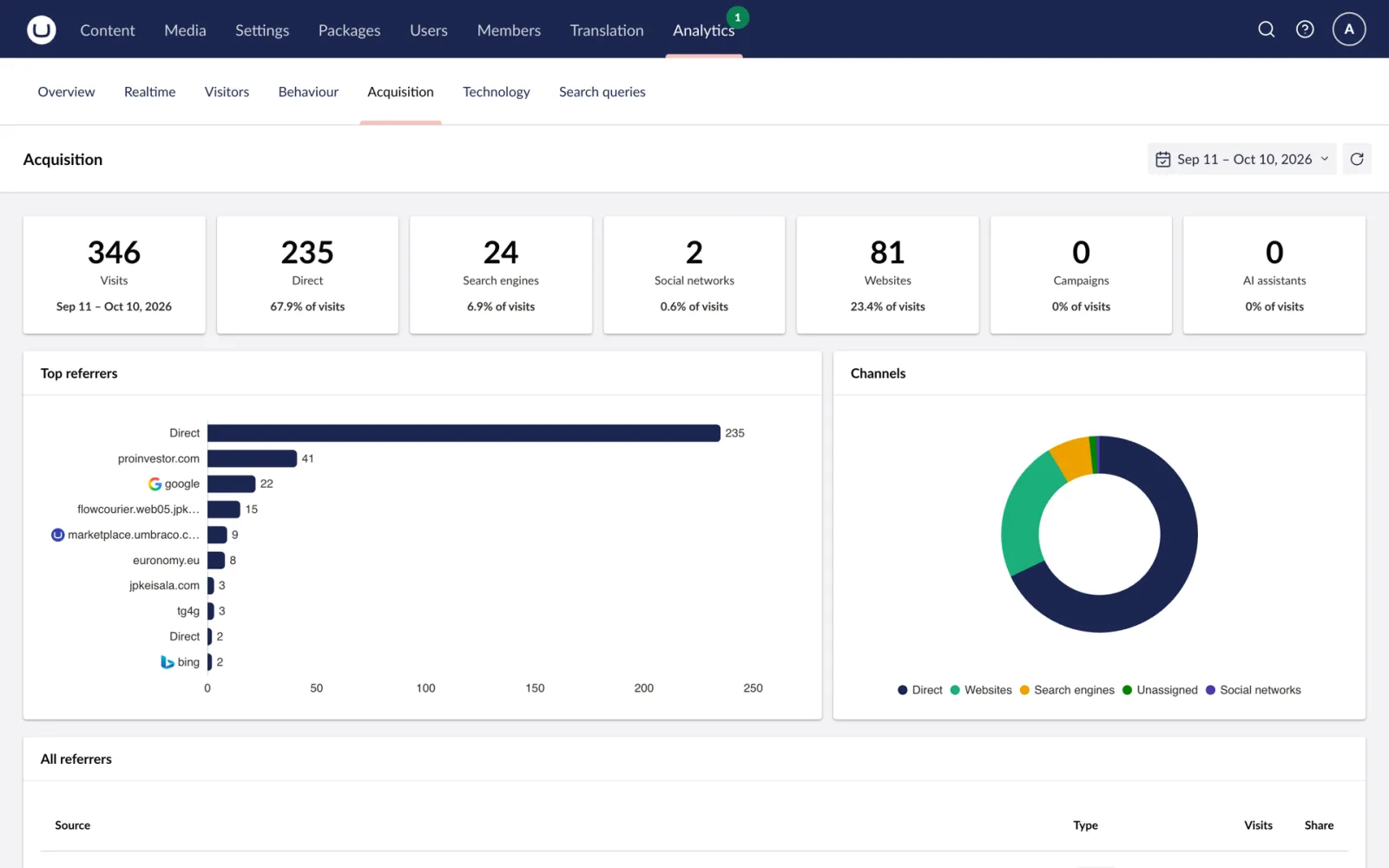Toggle Search engines legend dot

tap(1024, 690)
